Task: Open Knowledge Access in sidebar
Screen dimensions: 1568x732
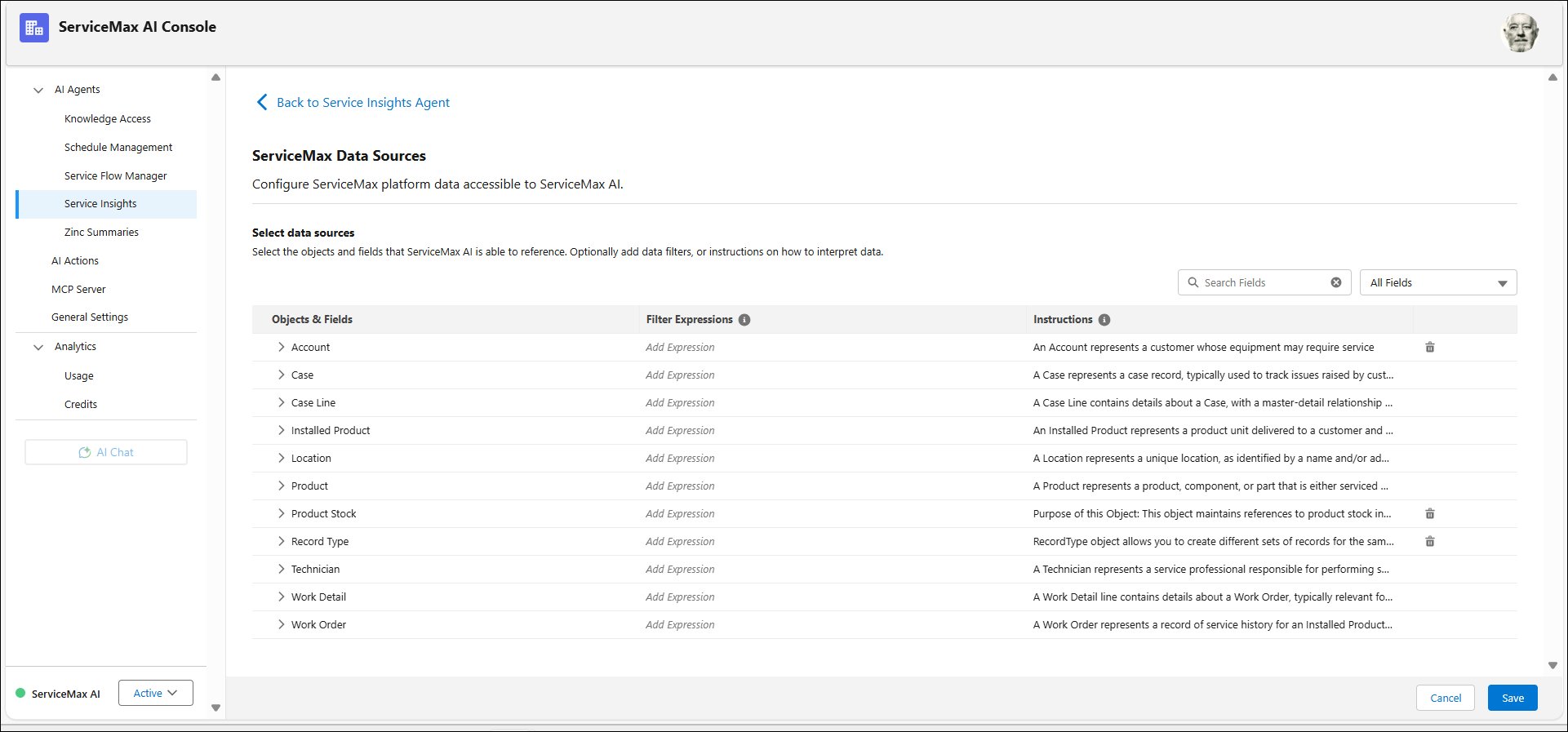Action: point(108,119)
